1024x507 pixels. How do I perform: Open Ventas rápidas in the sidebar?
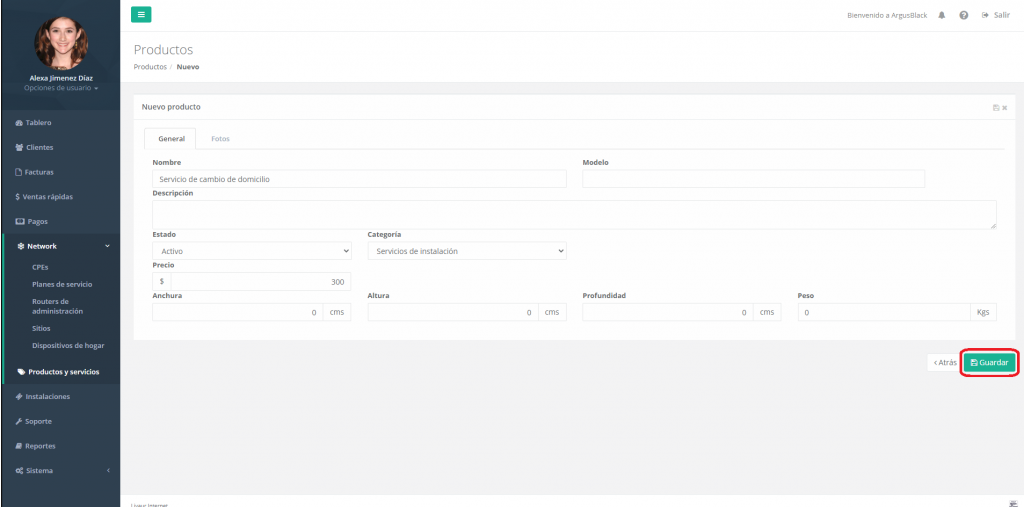61,197
